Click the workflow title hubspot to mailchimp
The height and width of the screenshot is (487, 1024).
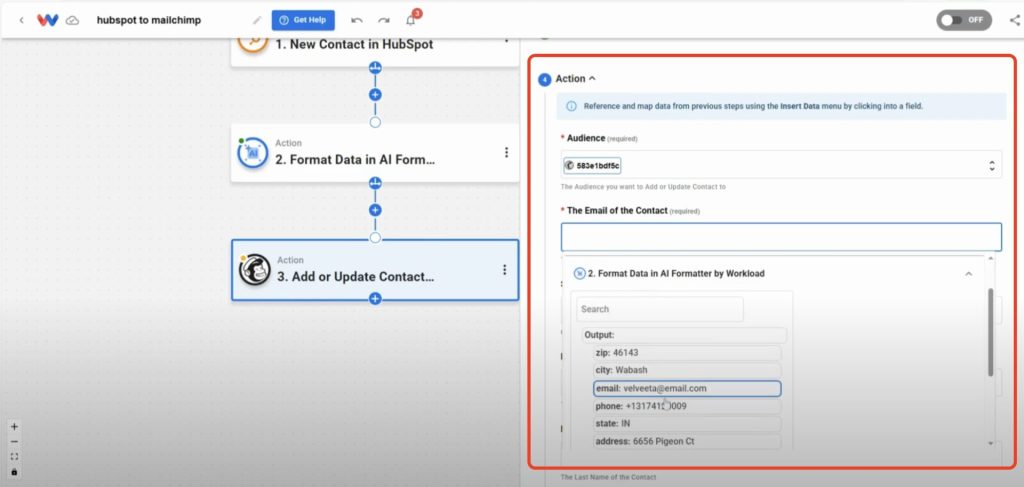point(149,20)
